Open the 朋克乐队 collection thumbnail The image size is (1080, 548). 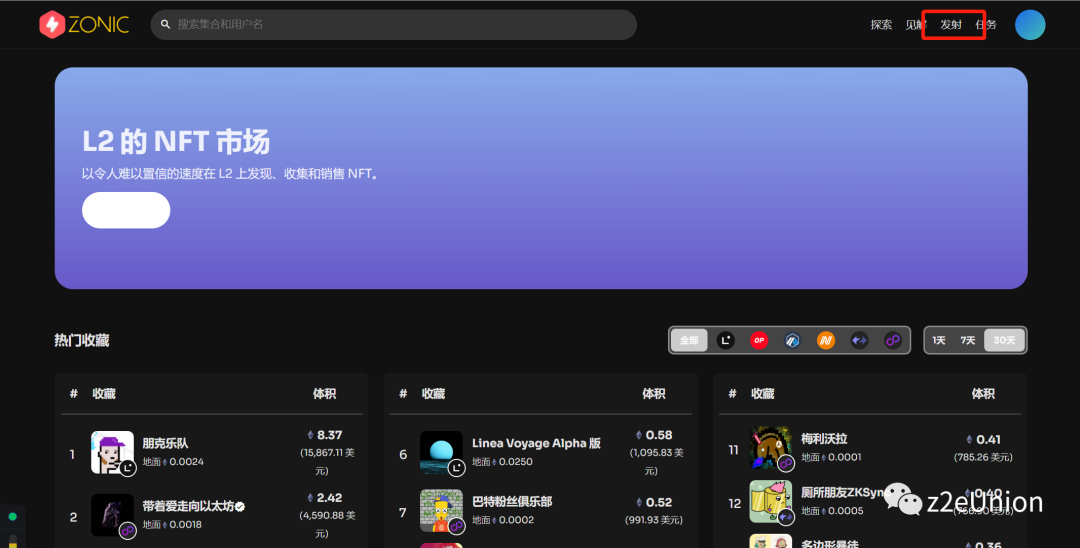pos(112,452)
